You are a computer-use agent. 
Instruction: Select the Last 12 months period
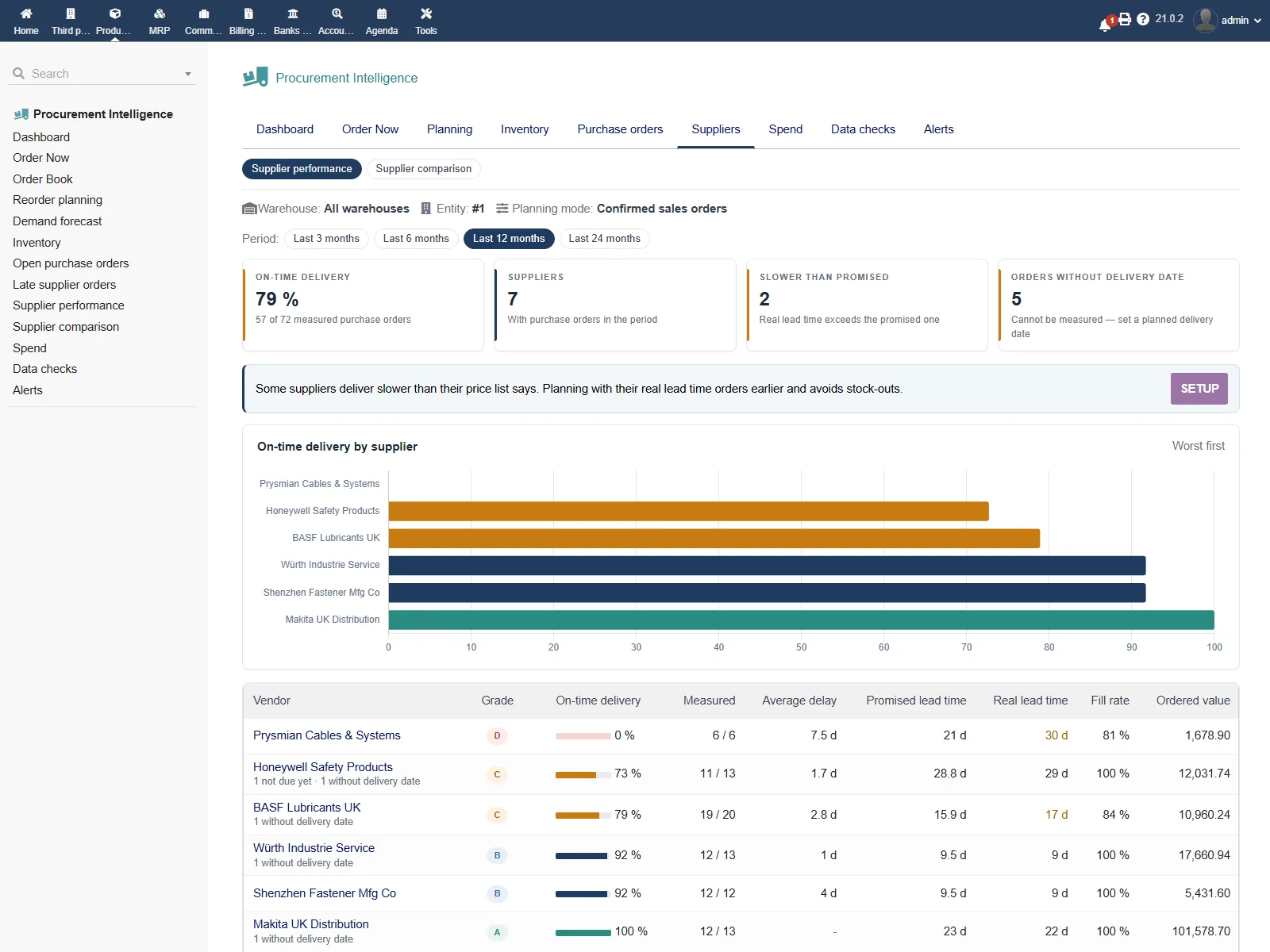tap(509, 239)
